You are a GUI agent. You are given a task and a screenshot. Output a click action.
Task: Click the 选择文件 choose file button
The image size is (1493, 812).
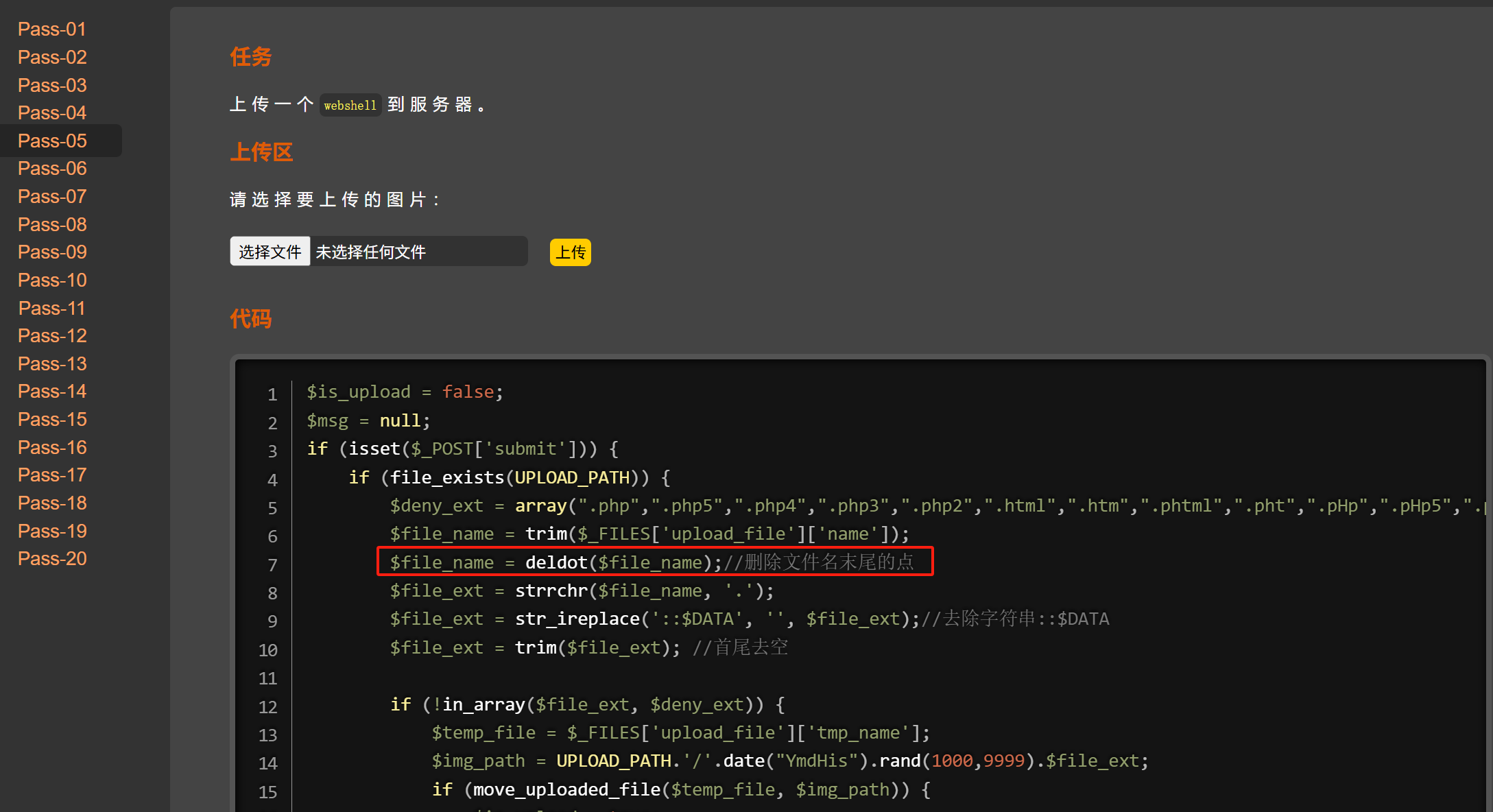tap(270, 252)
